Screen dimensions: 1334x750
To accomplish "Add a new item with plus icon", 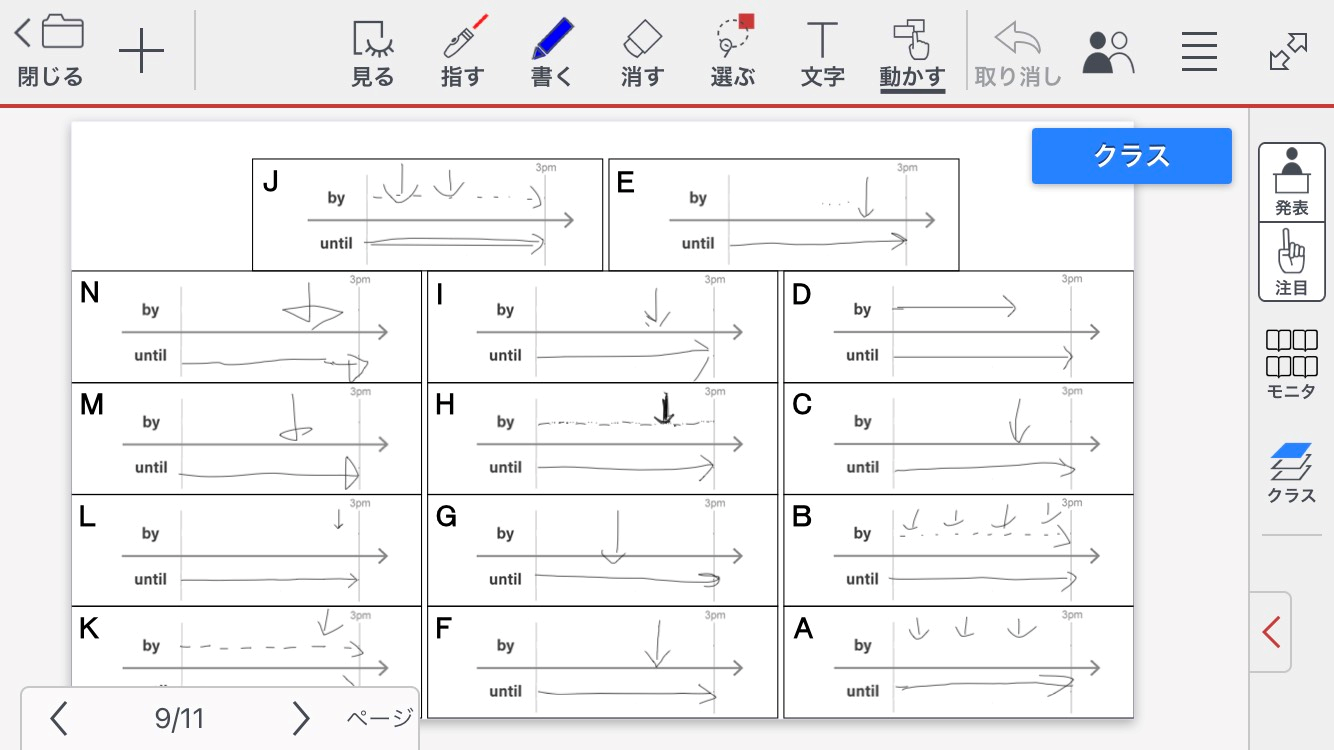I will 141,52.
